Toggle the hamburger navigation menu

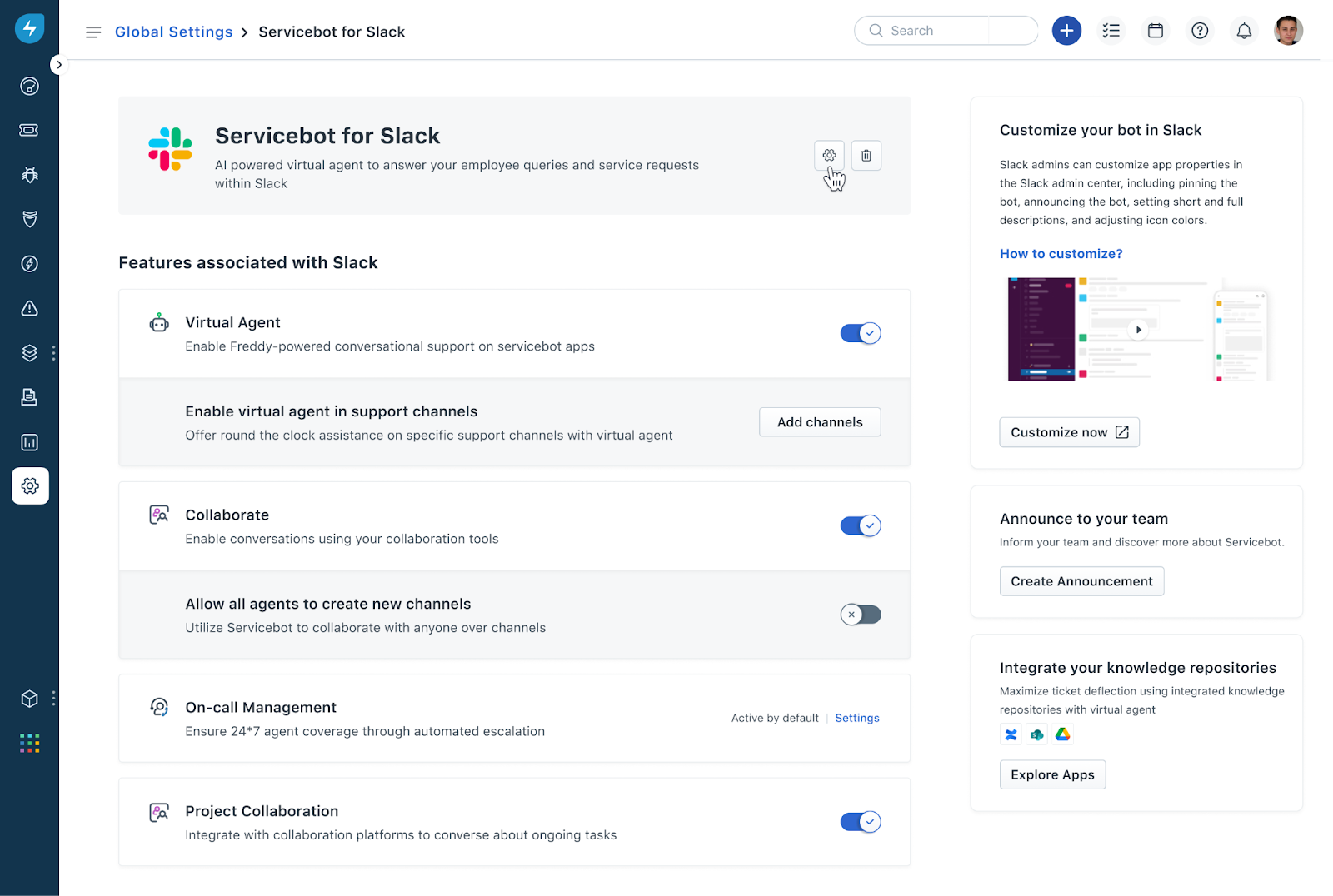[x=93, y=32]
